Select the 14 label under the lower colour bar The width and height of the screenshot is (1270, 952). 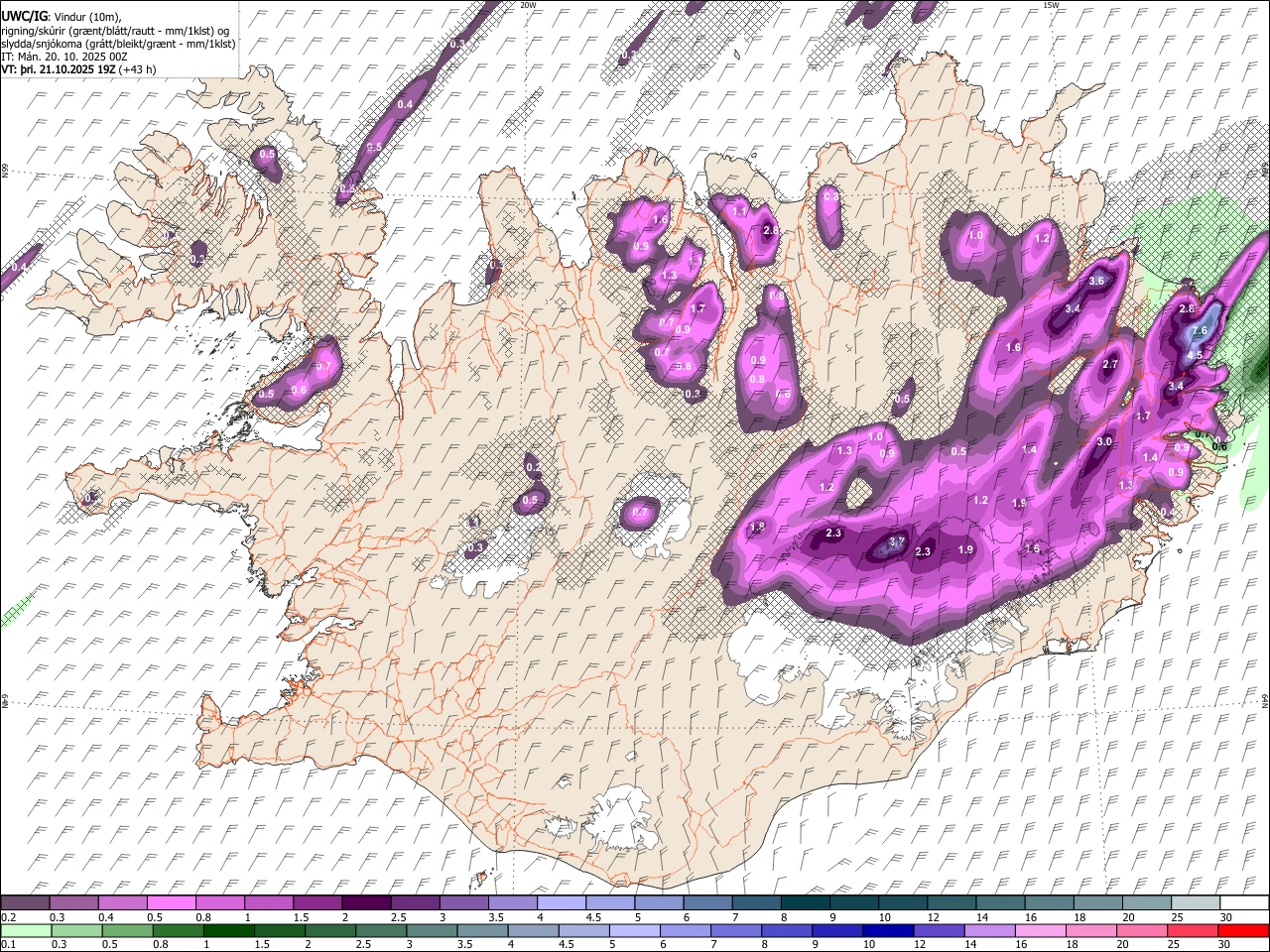[970, 944]
